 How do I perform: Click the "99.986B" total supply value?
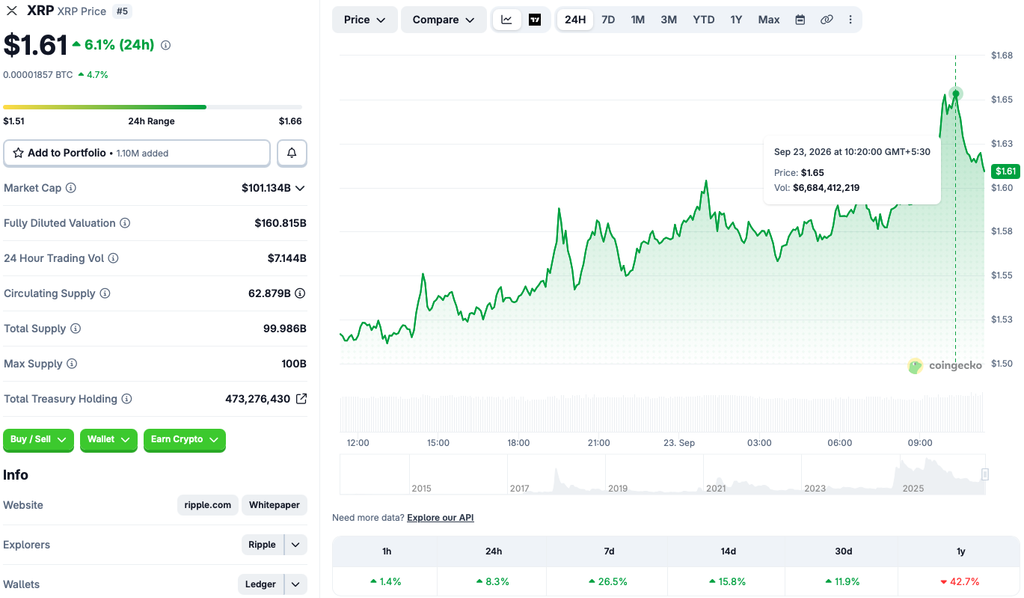pos(285,328)
